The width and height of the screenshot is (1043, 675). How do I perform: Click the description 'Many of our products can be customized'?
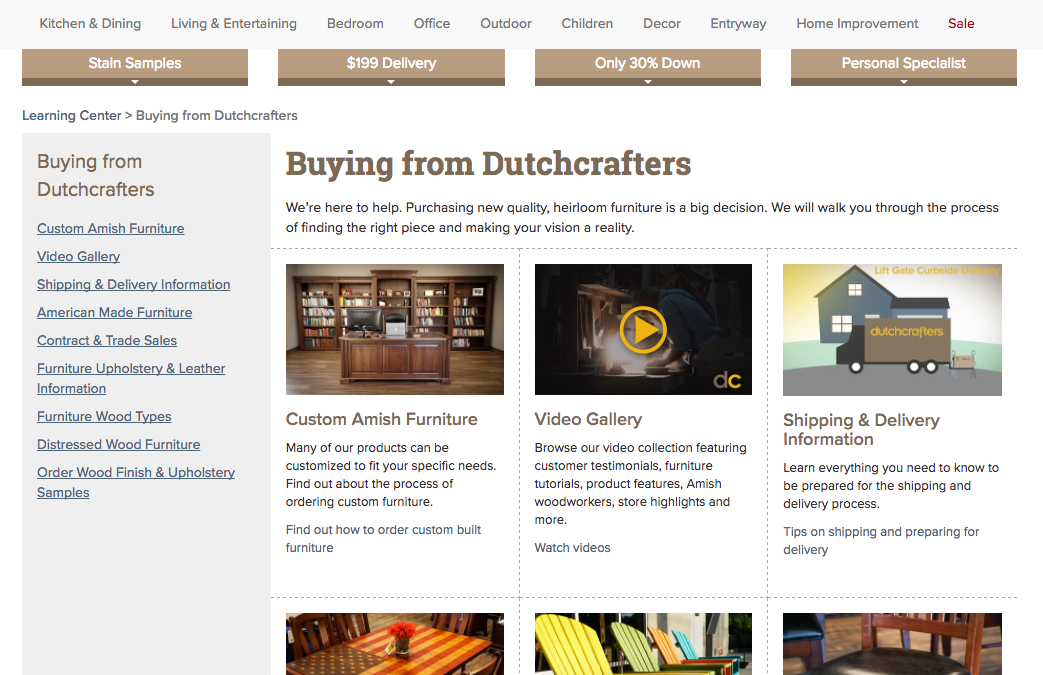click(391, 475)
